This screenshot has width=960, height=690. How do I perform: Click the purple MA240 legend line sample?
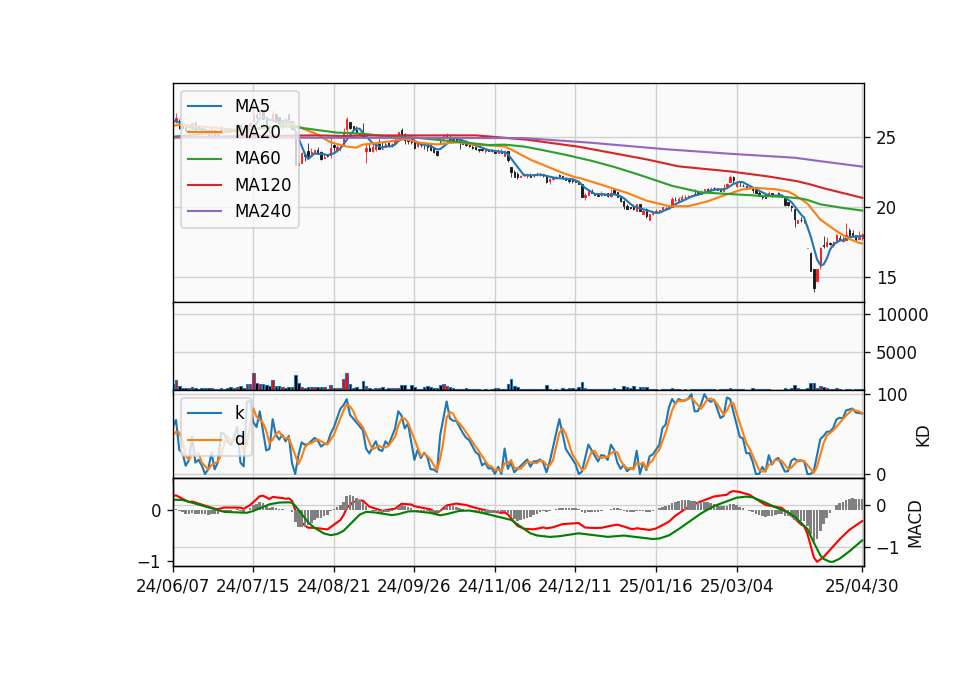pos(204,211)
